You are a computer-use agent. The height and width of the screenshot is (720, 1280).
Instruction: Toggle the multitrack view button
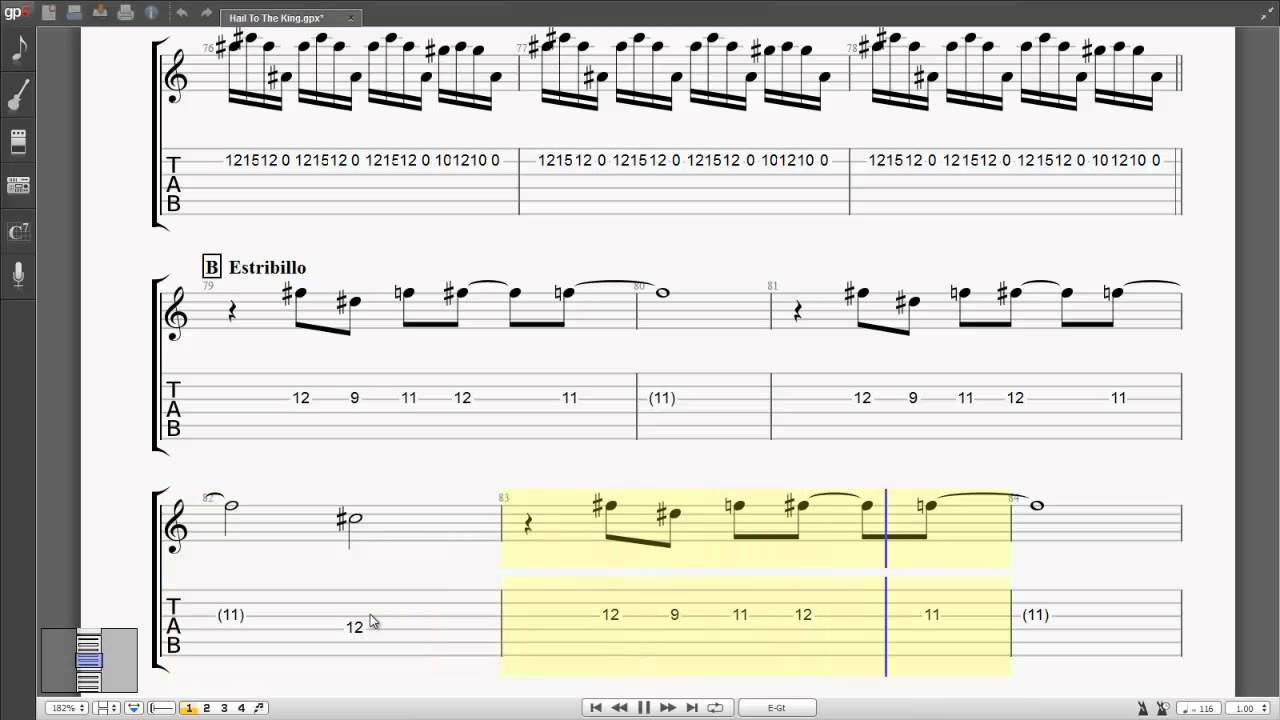[134, 708]
